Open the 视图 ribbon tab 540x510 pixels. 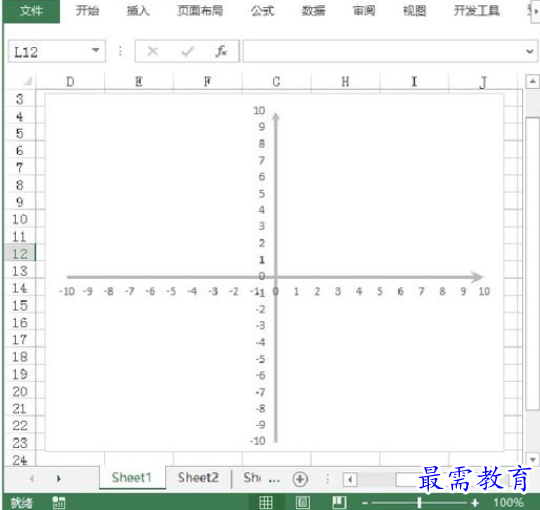(x=415, y=11)
